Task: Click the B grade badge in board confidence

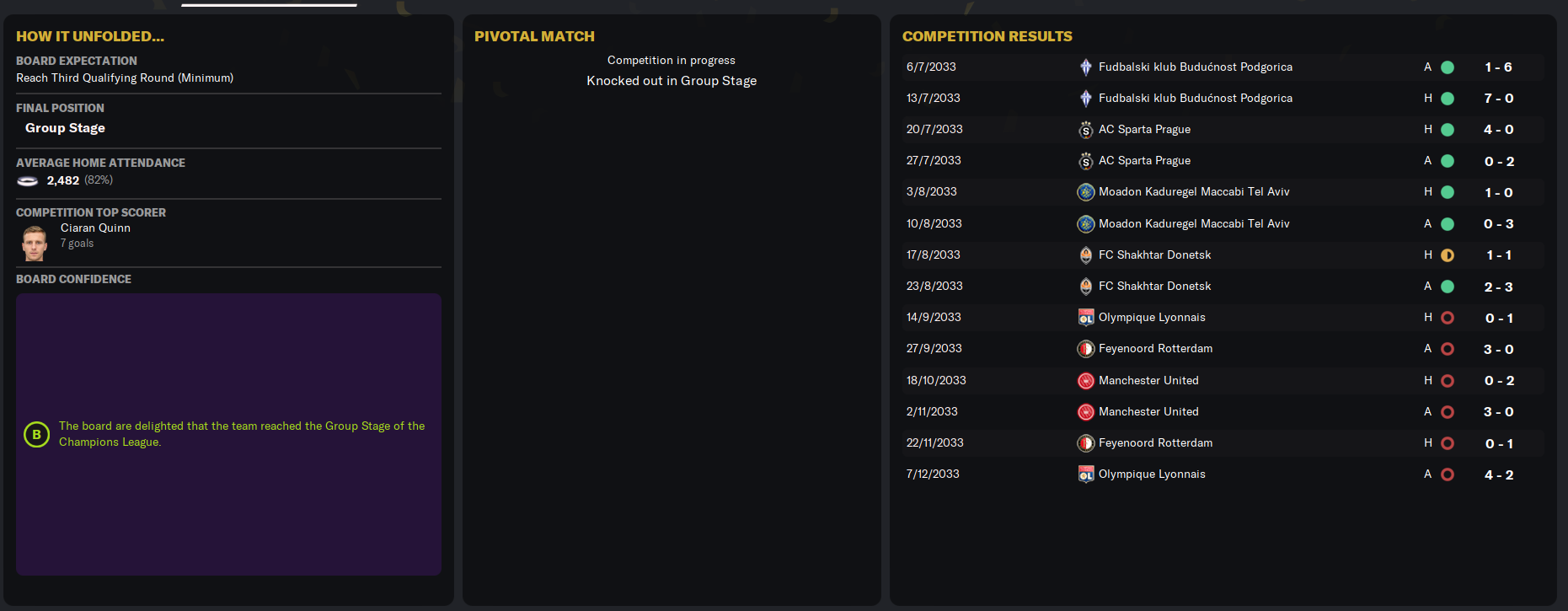Action: coord(36,435)
